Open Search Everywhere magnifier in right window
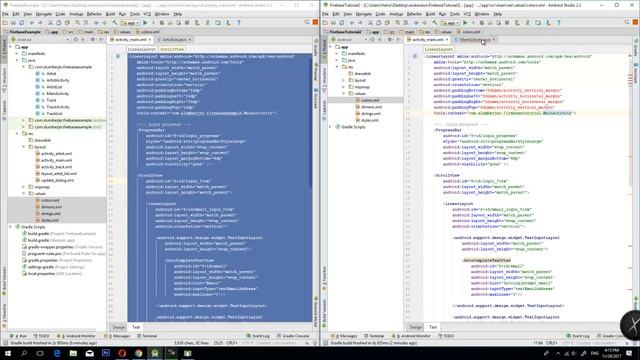Screen dimensions: 640x360 627,22
